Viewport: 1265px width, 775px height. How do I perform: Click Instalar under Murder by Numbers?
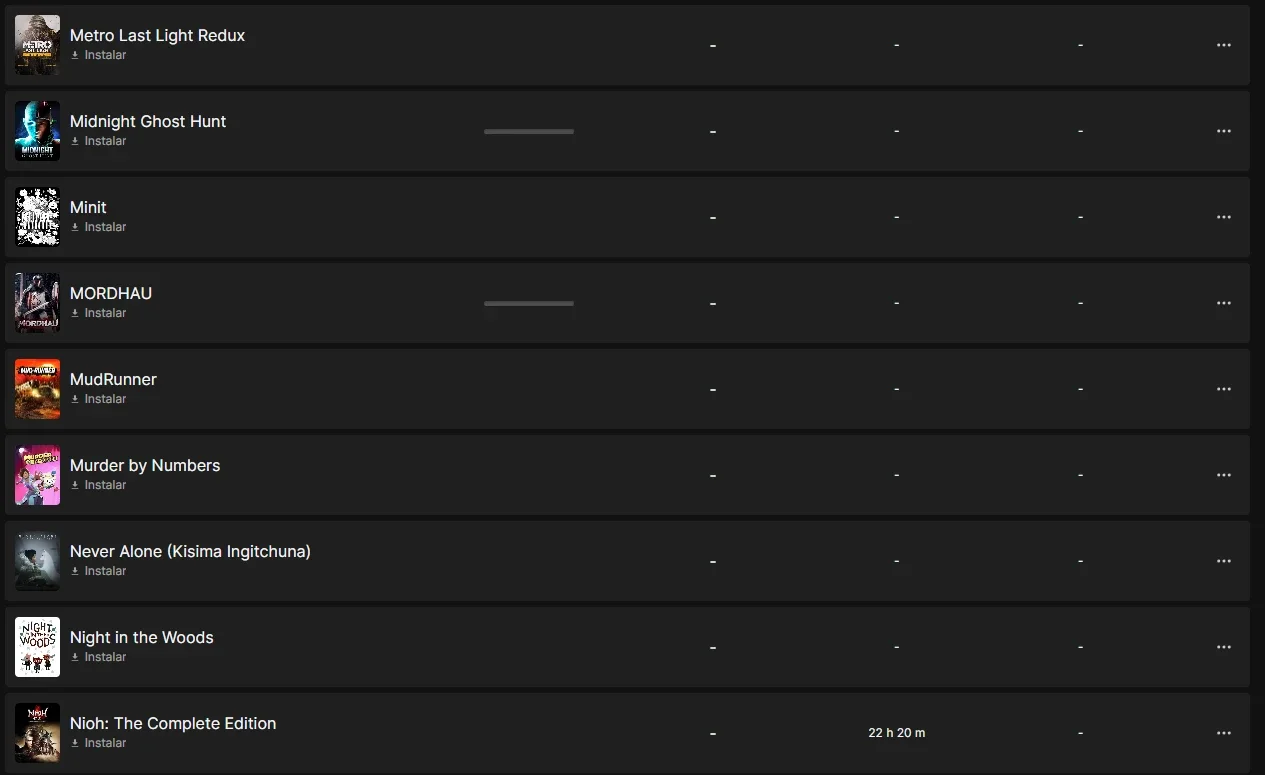pos(98,485)
